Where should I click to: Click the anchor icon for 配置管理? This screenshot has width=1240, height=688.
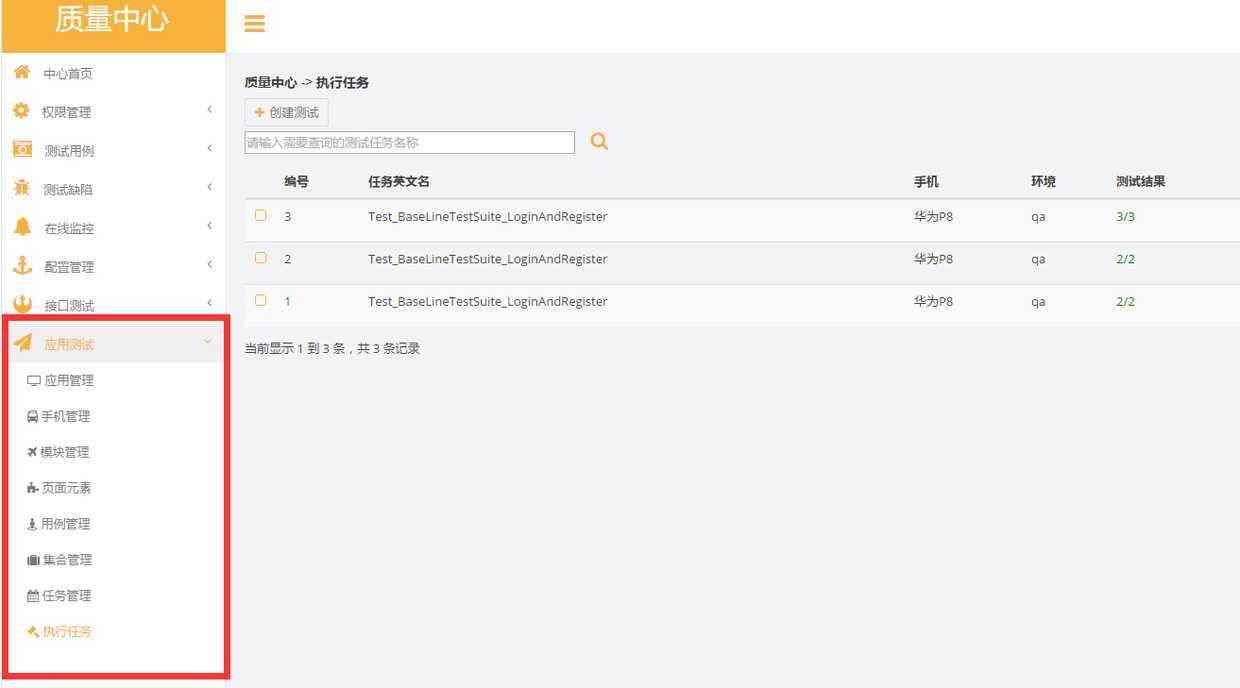point(22,266)
